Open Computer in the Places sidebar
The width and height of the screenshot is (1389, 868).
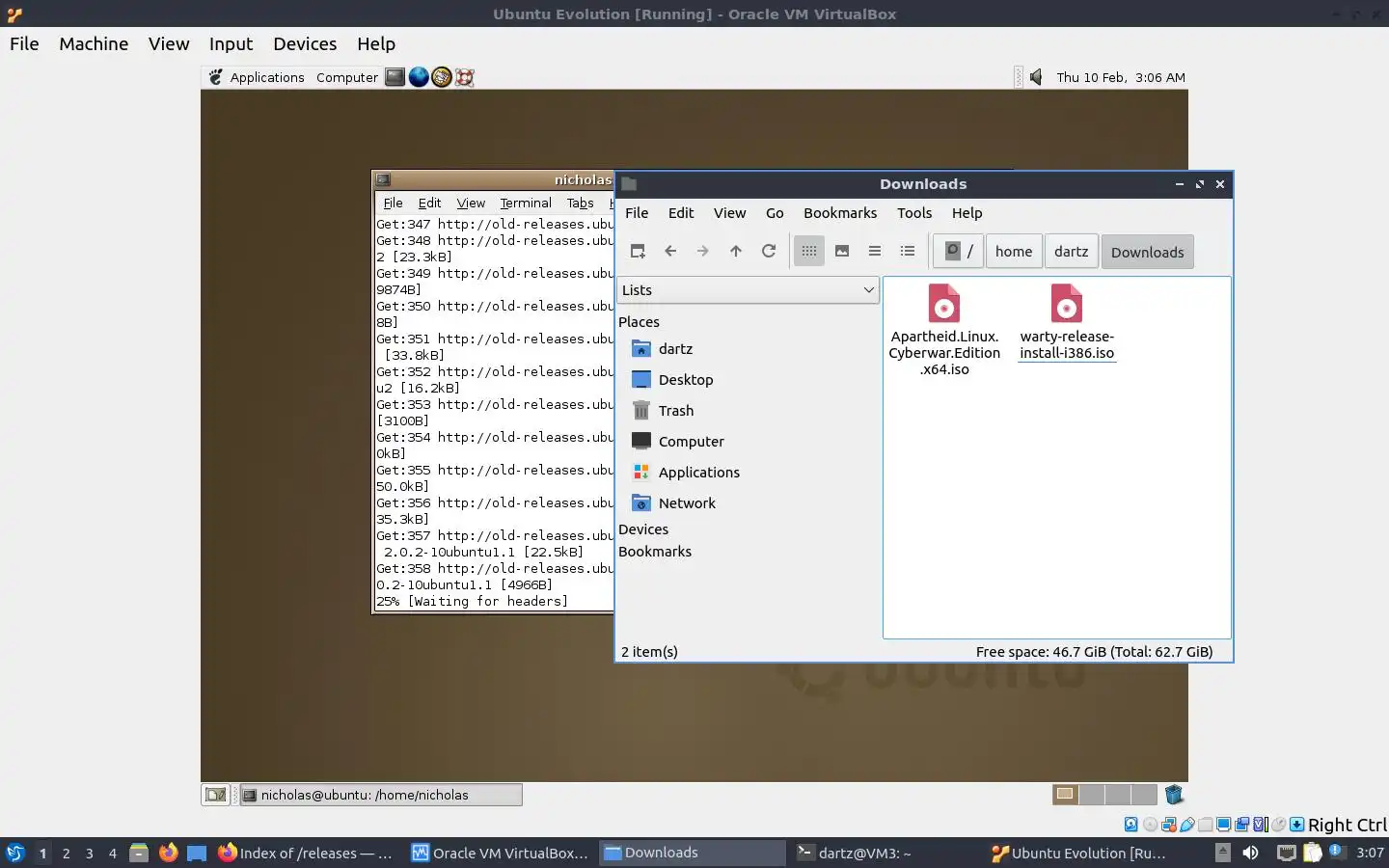point(677,442)
